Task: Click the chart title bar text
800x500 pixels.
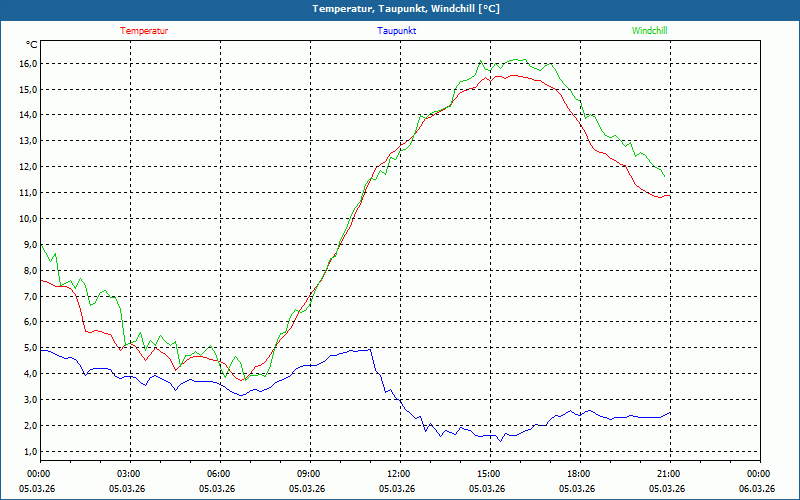Action: (406, 9)
